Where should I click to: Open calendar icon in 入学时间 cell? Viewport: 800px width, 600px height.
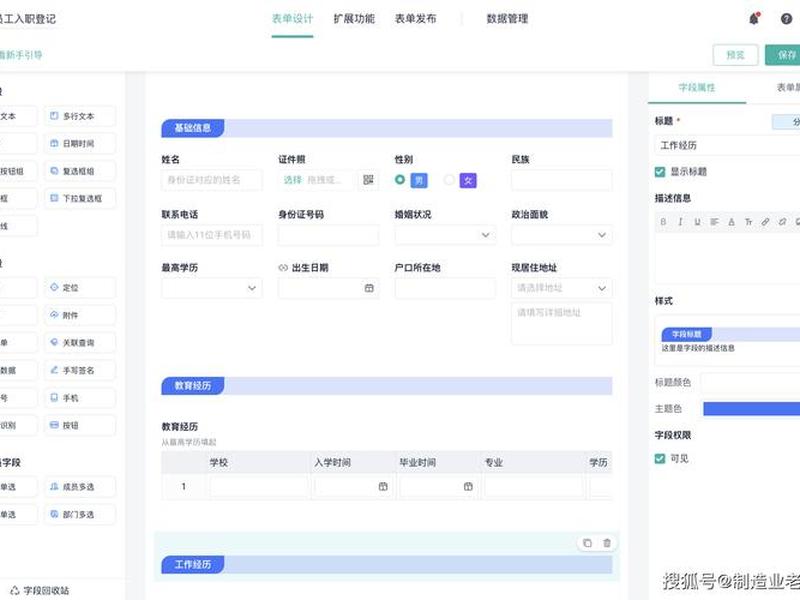coord(383,487)
